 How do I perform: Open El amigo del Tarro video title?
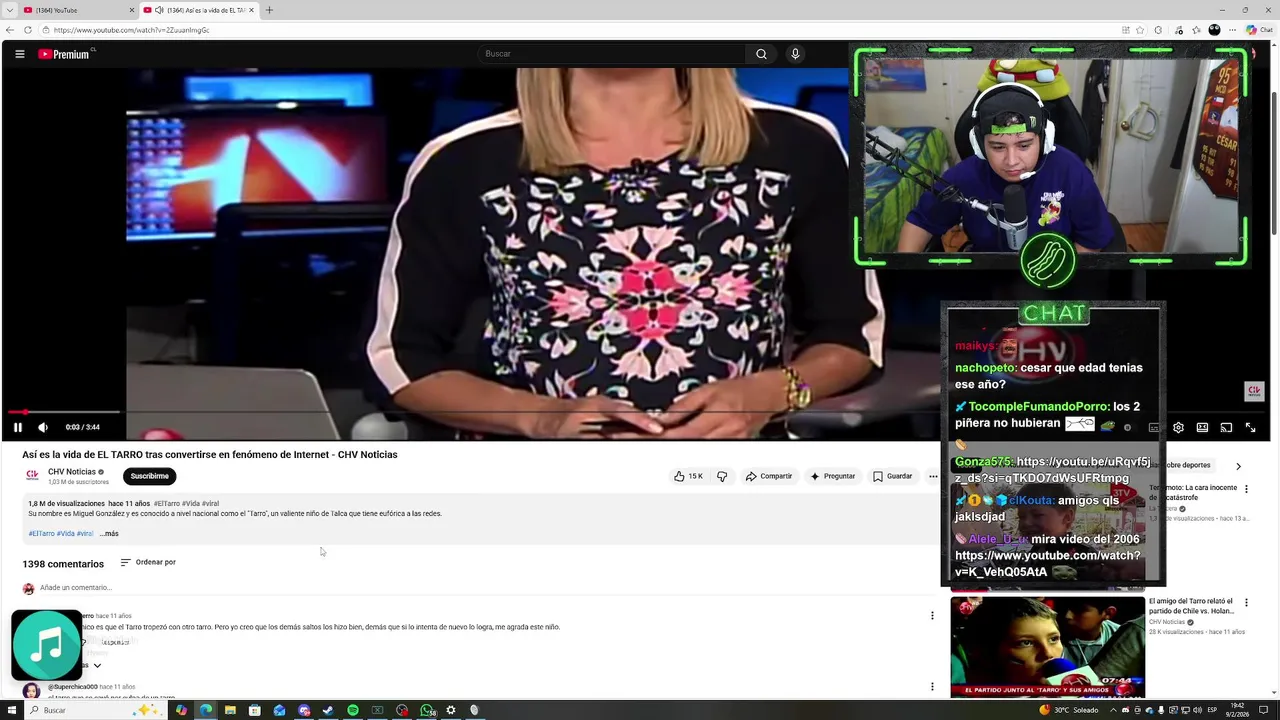(x=1191, y=606)
